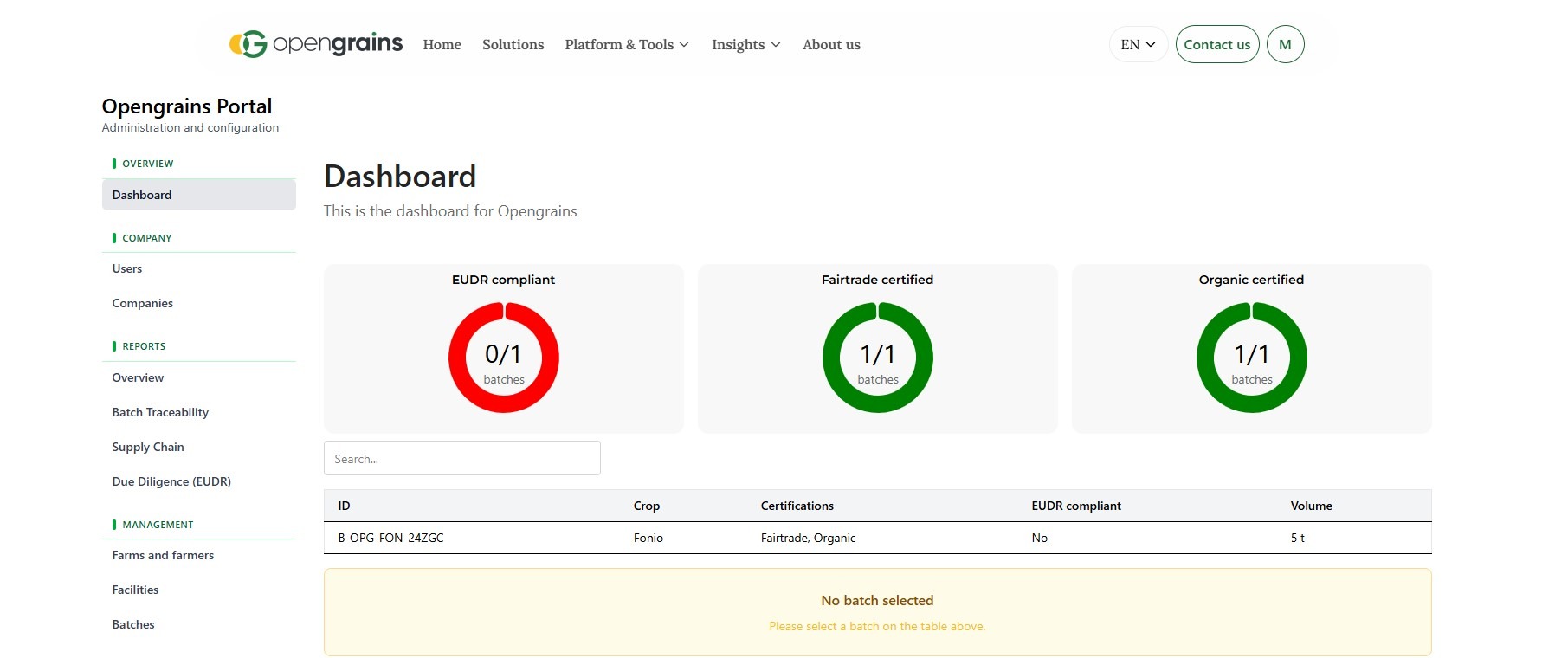Open the Home nav link
The image size is (1568, 658).
tap(442, 45)
